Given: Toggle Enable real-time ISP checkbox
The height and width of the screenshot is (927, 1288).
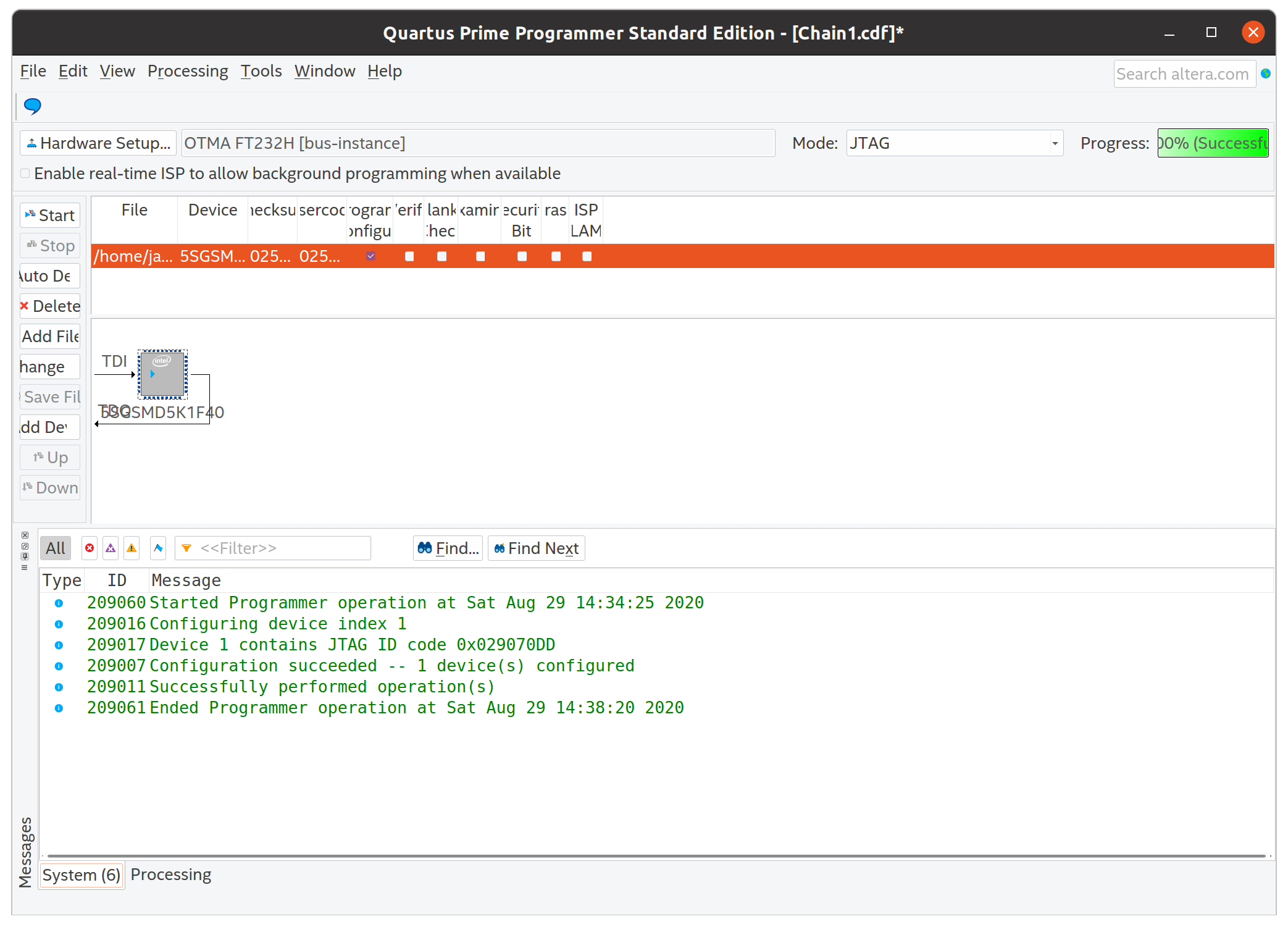Looking at the screenshot, I should [x=24, y=173].
